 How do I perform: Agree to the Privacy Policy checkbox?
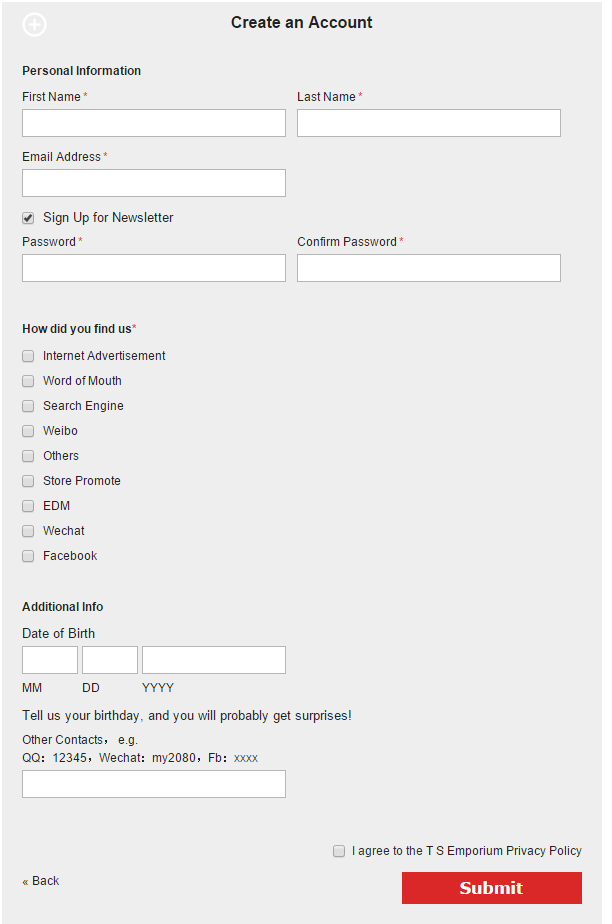[339, 851]
